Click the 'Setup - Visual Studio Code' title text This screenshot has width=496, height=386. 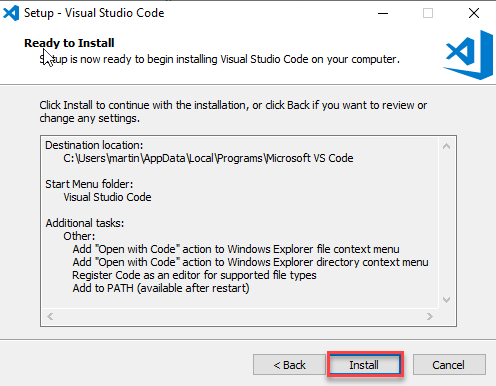(94, 13)
